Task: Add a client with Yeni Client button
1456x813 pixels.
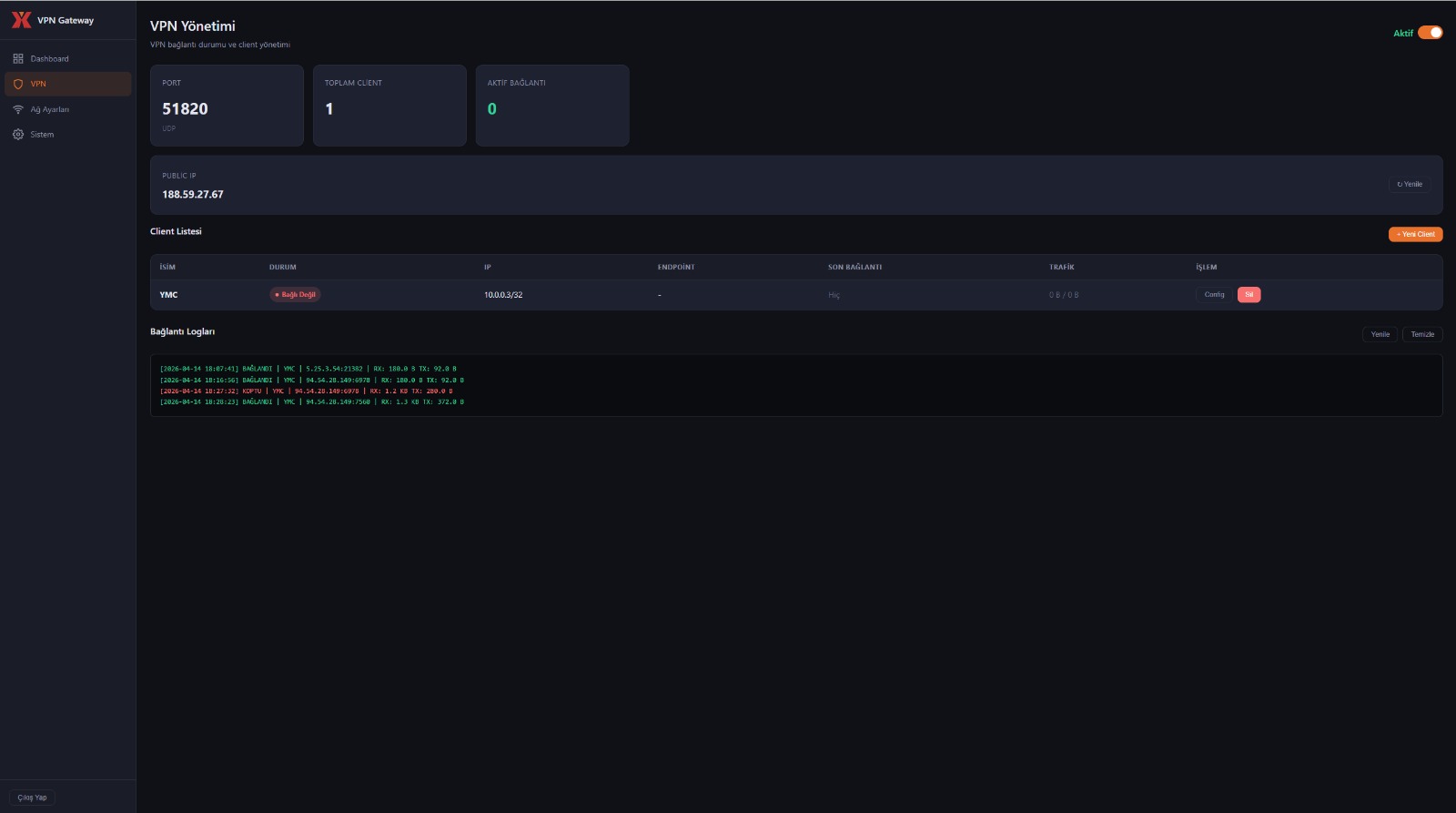Action: (x=1415, y=234)
